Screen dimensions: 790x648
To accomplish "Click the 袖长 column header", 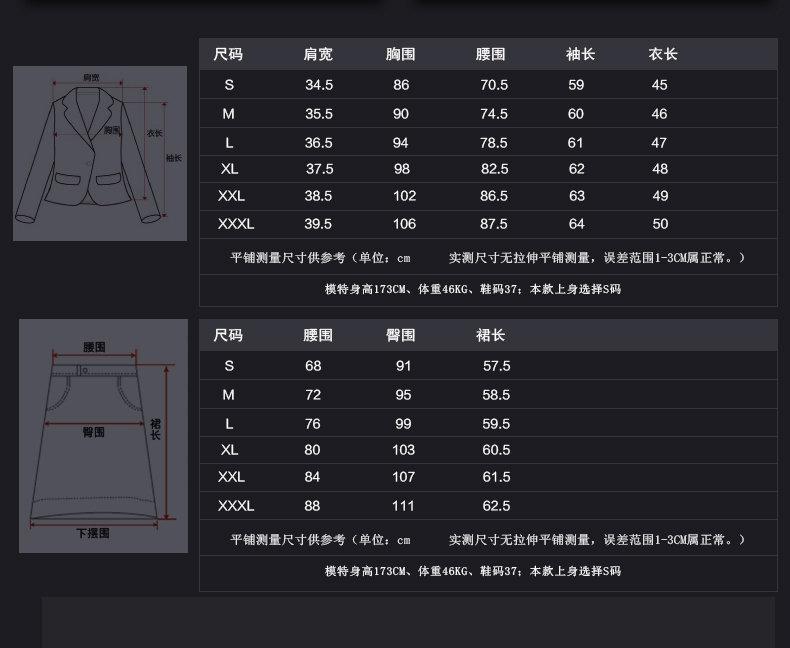I will click(x=580, y=54).
